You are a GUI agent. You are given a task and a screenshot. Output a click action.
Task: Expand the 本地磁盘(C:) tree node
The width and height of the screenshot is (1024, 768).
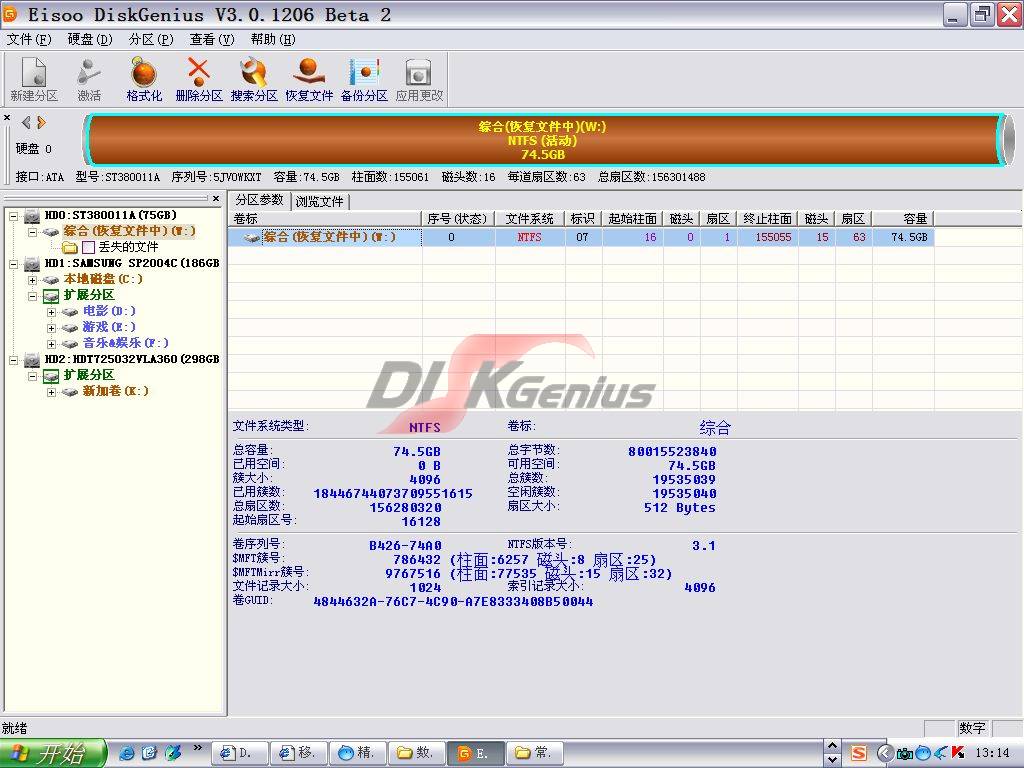(32, 280)
